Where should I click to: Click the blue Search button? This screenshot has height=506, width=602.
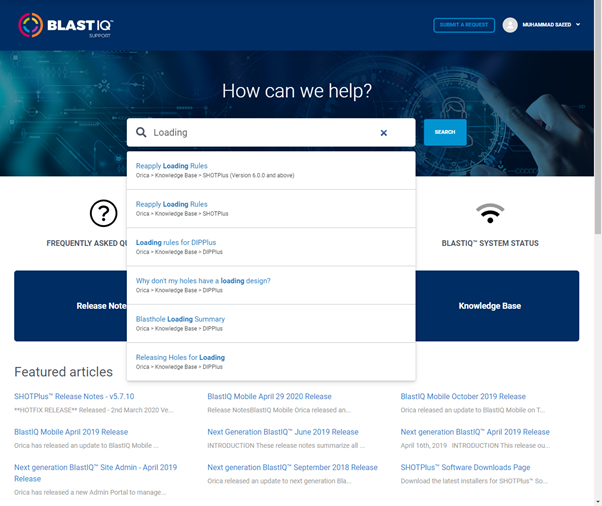[x=445, y=132]
